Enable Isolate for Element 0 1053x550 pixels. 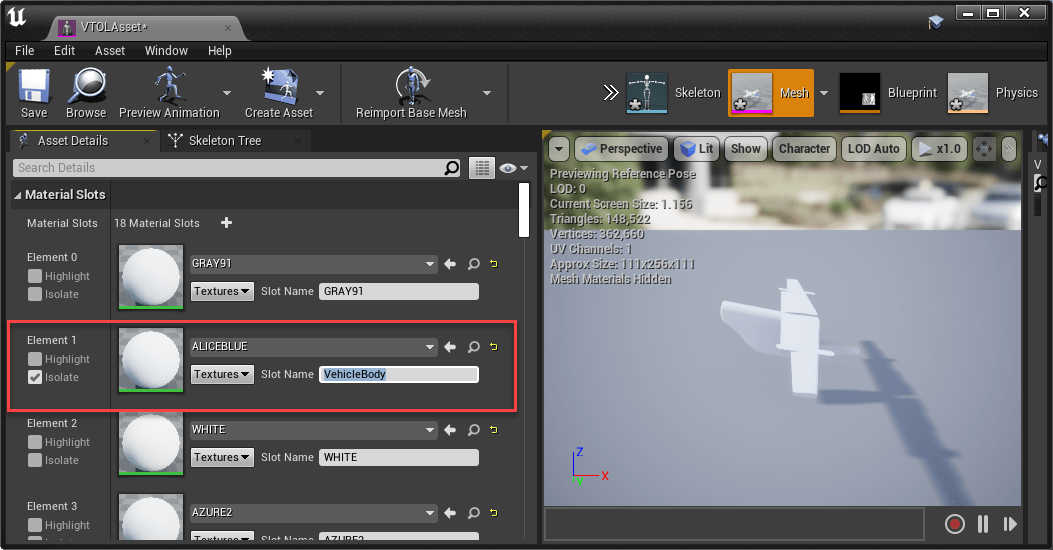(x=35, y=294)
